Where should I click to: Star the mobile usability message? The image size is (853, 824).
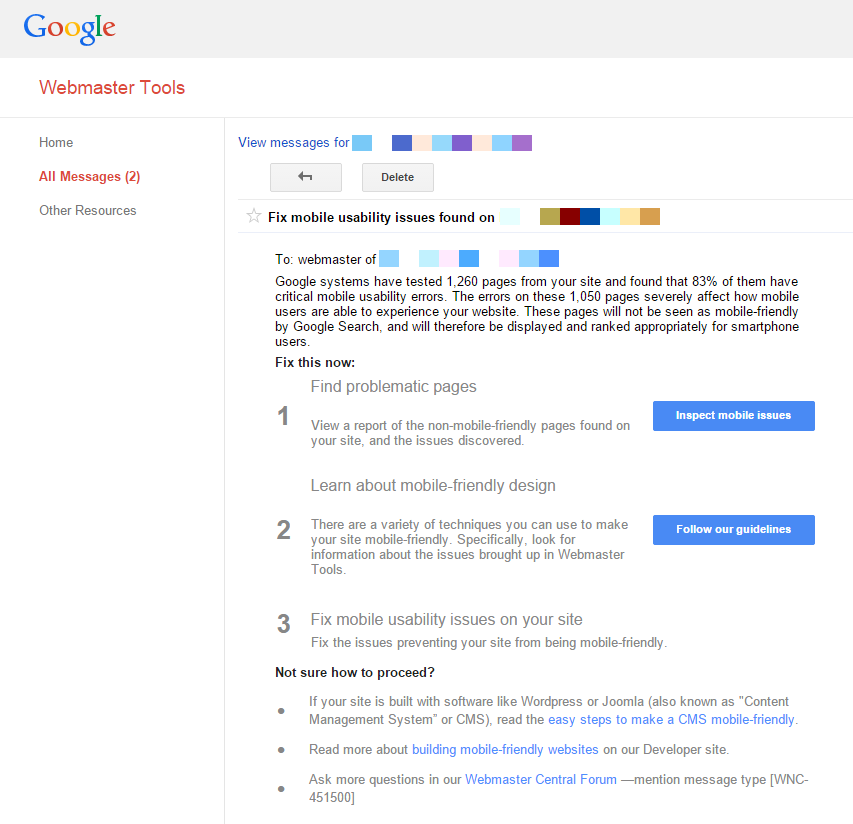coord(254,216)
